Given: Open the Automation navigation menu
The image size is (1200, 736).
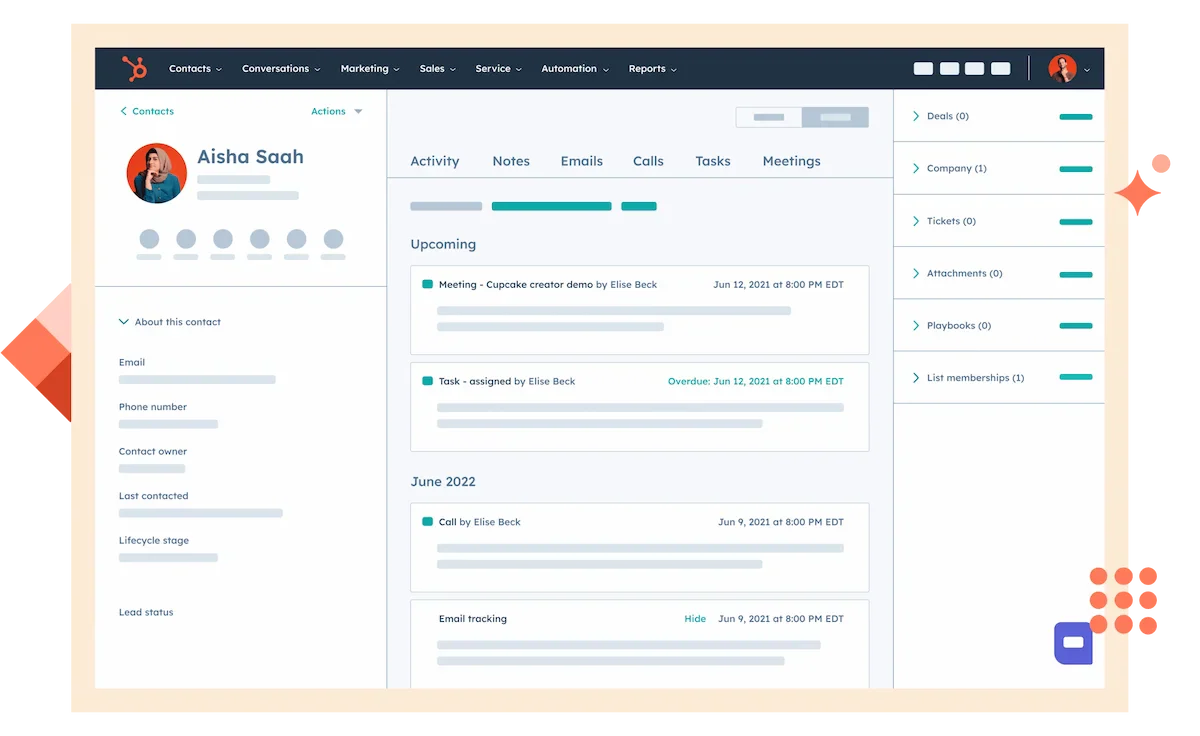Looking at the screenshot, I should [575, 69].
